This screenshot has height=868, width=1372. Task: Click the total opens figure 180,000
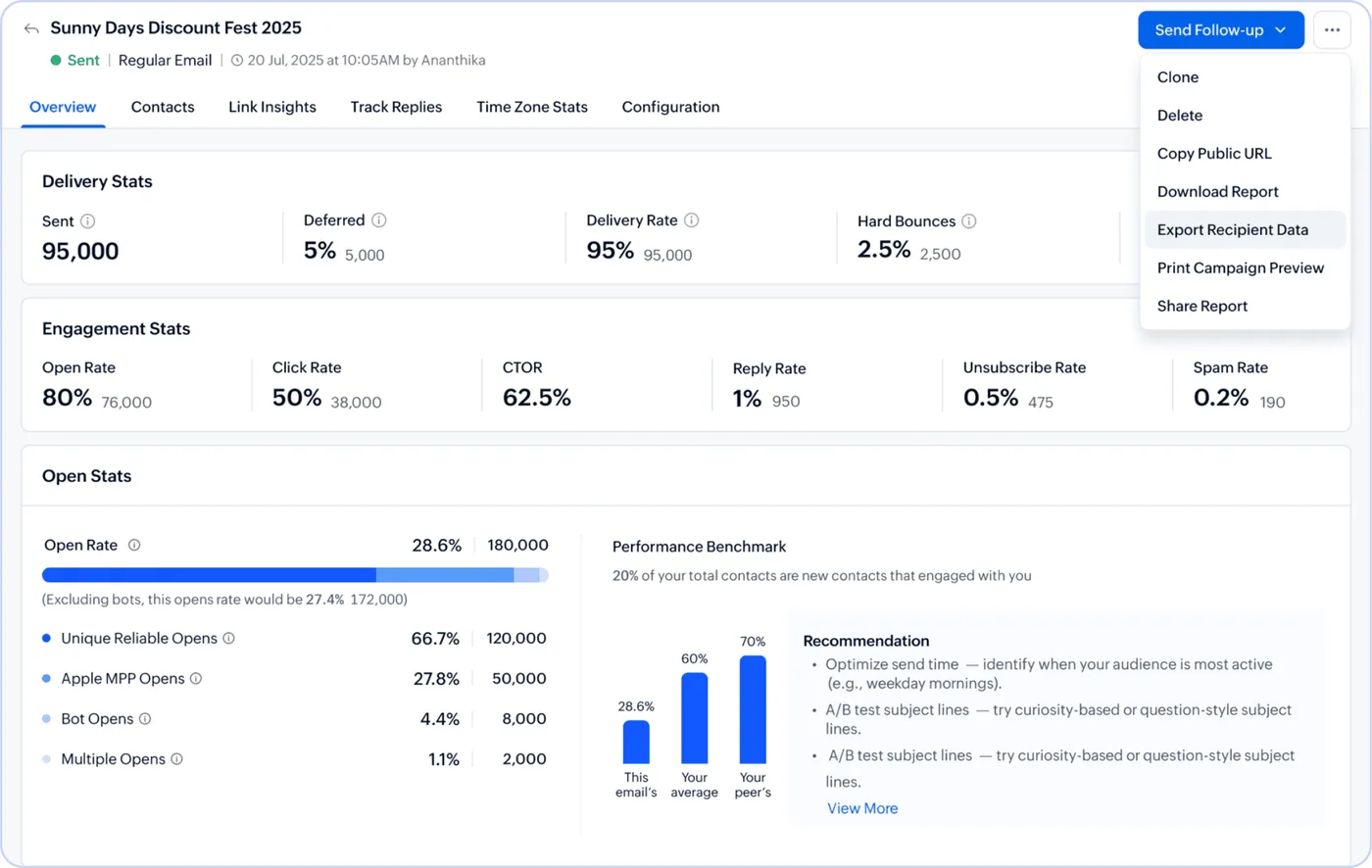point(517,545)
